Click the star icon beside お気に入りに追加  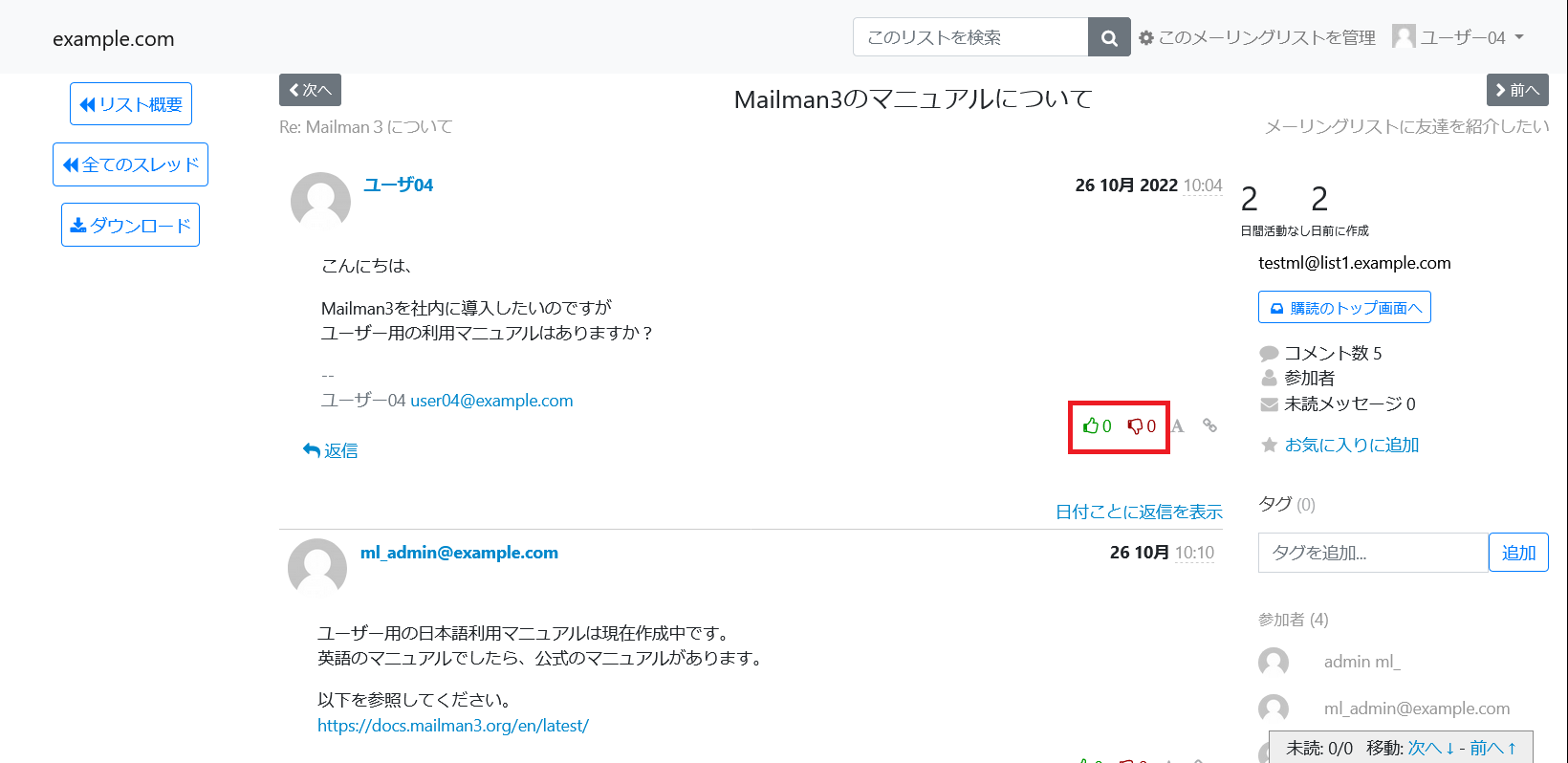click(1269, 445)
